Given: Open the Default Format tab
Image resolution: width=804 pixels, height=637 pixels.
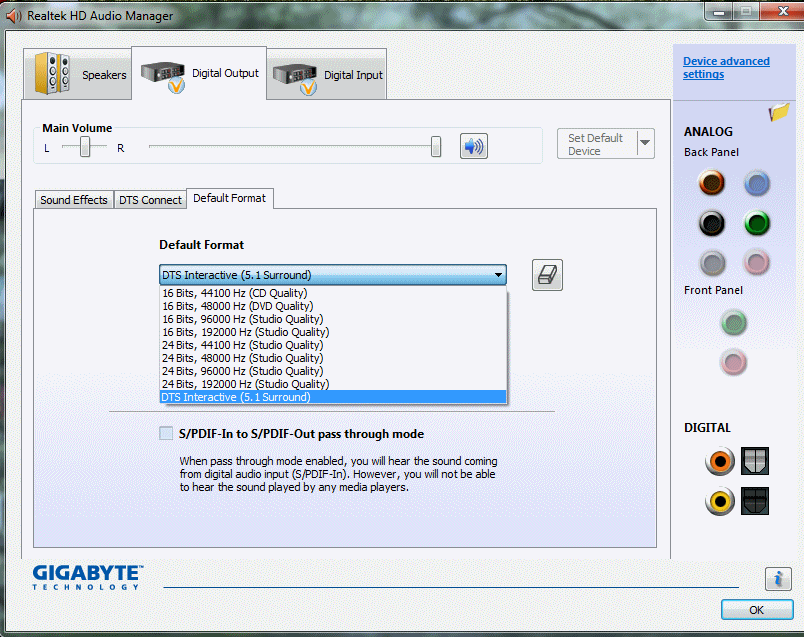Looking at the screenshot, I should tap(230, 198).
